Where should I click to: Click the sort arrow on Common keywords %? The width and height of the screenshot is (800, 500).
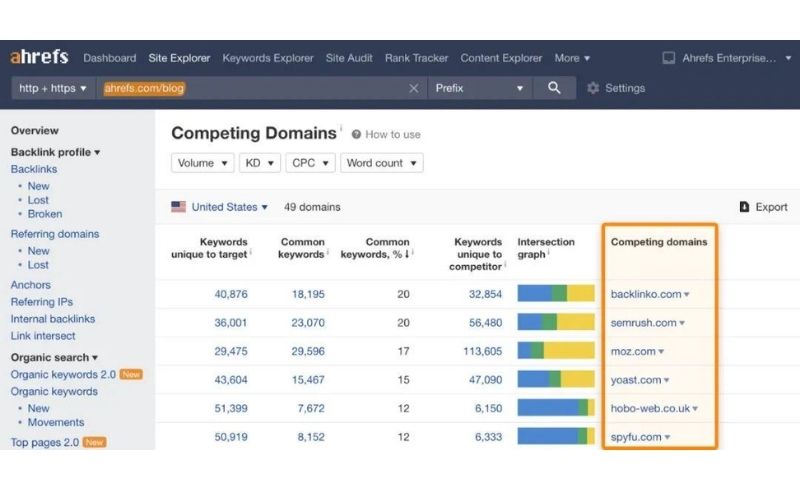coord(407,254)
